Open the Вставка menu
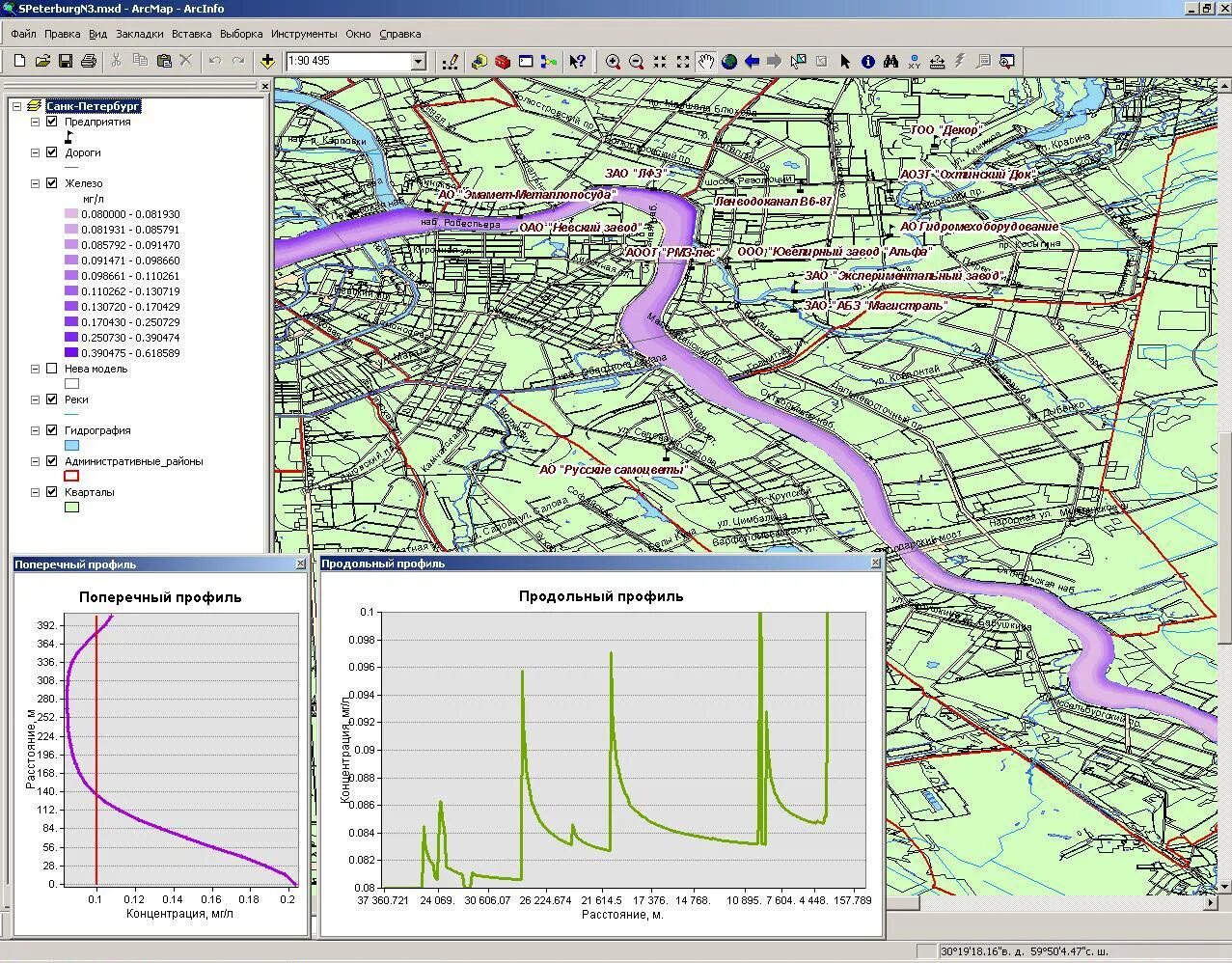 [x=192, y=34]
